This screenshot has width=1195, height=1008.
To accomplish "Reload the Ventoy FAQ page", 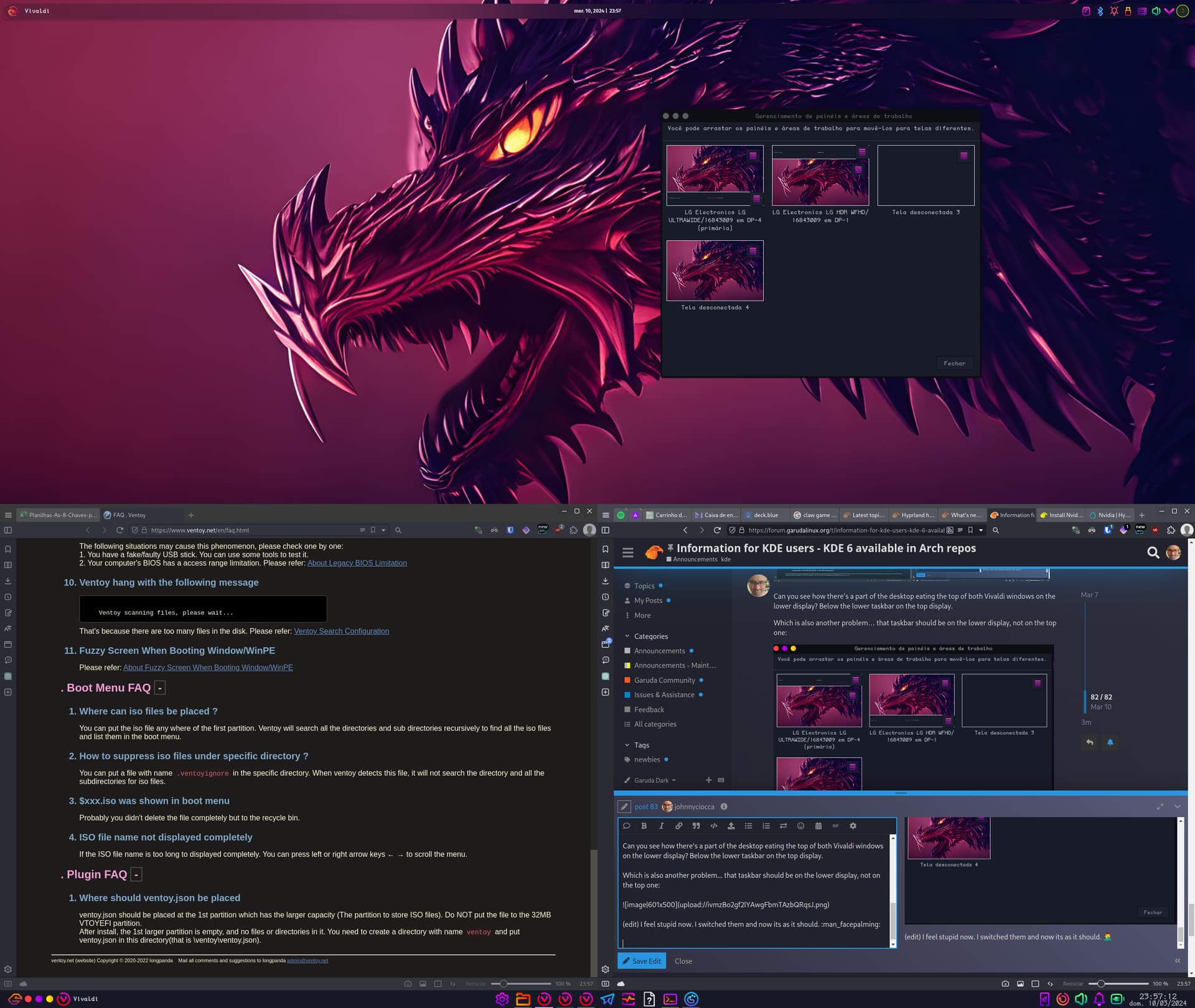I will [x=119, y=530].
